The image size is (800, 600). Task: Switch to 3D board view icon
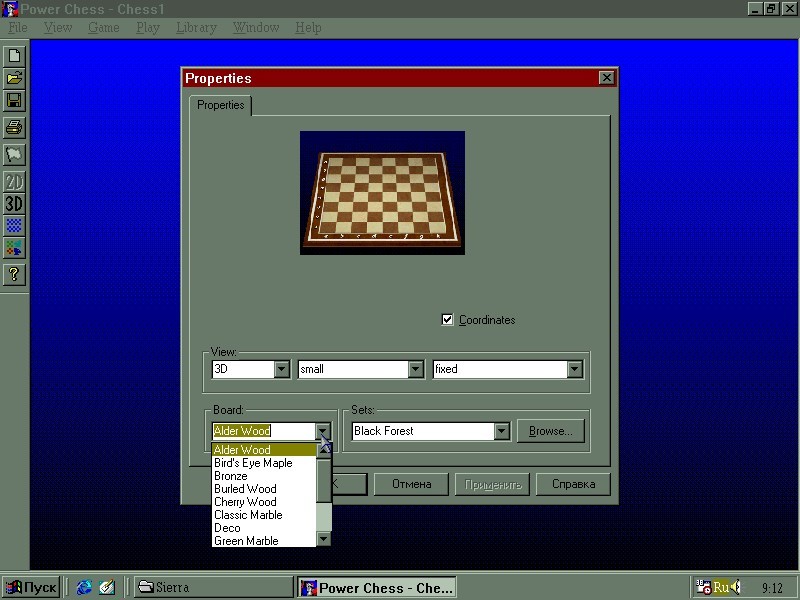14,204
